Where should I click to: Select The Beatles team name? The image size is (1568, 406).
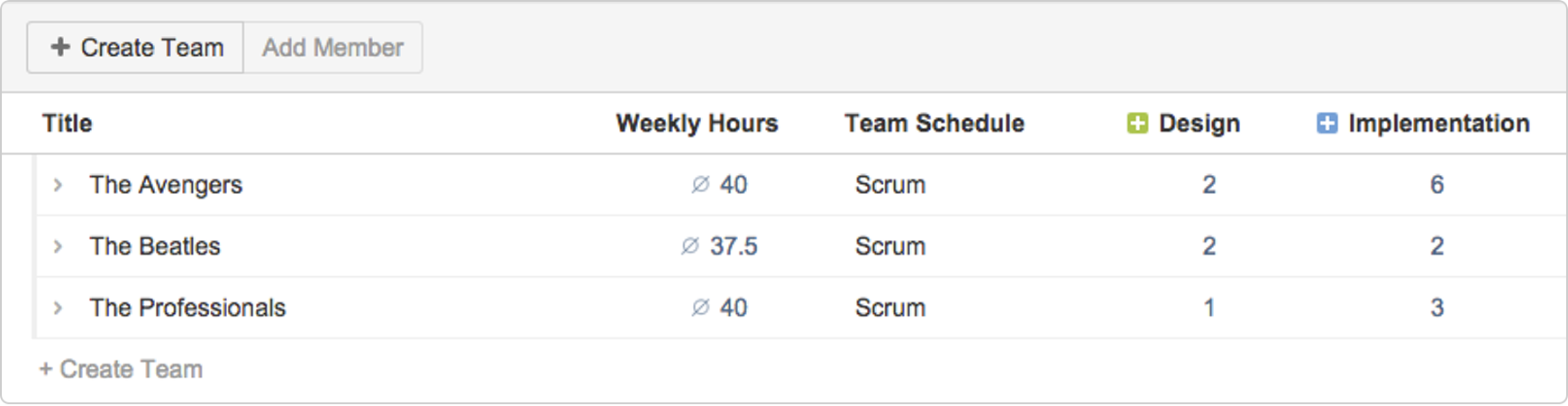click(155, 246)
